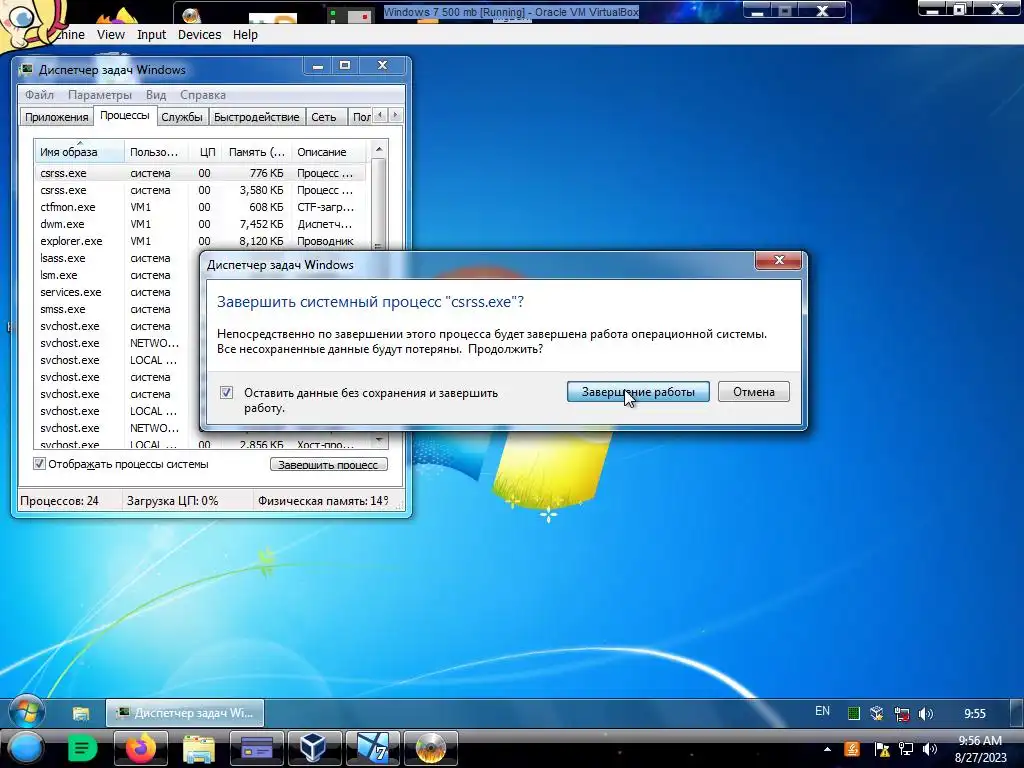Open Explorer pinned on guest taskbar
The image size is (1024, 768).
80,713
